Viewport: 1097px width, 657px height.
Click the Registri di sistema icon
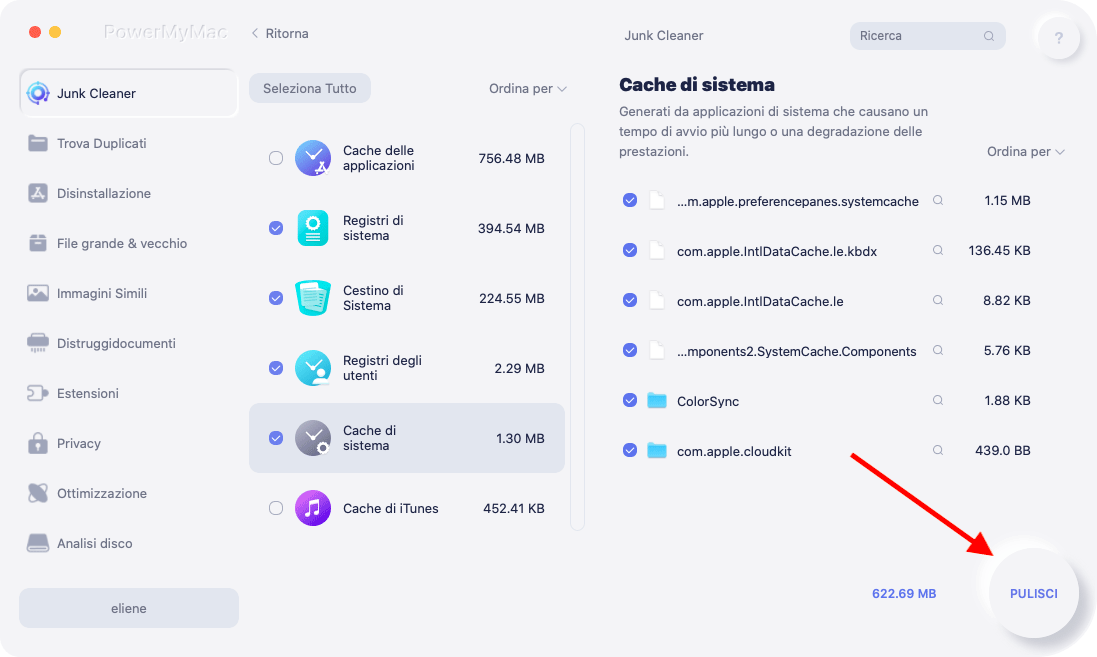point(313,228)
